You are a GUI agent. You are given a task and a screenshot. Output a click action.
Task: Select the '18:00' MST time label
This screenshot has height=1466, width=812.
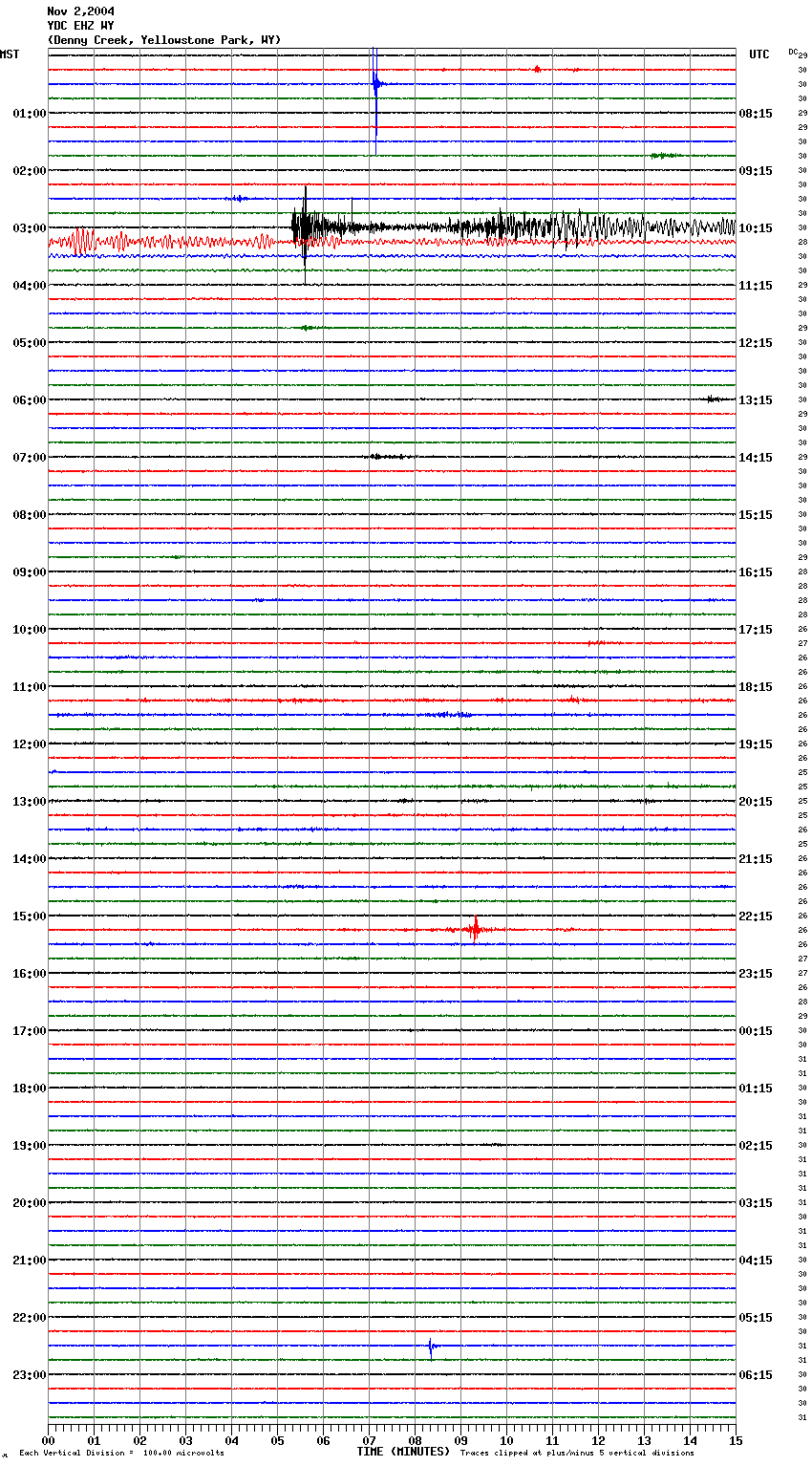point(30,1089)
